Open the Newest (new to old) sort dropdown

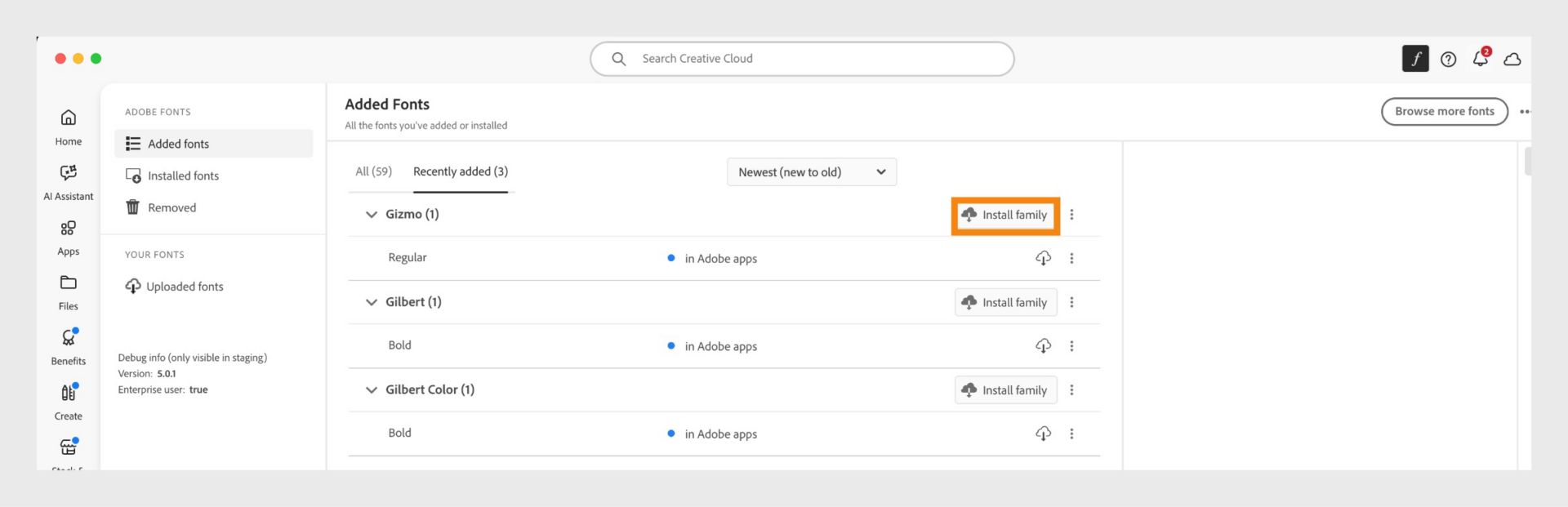click(x=812, y=172)
